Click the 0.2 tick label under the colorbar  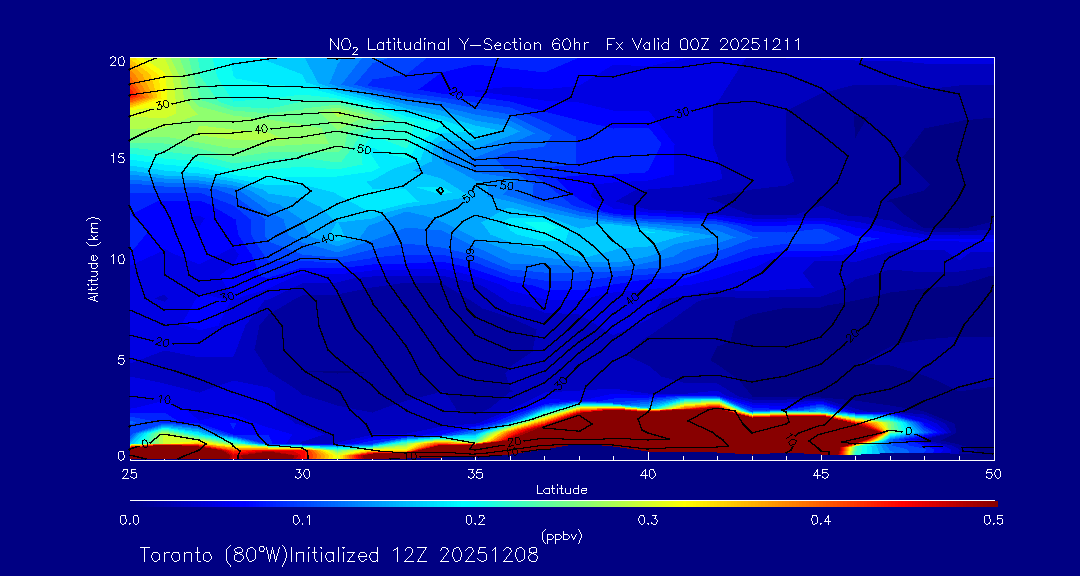click(475, 520)
